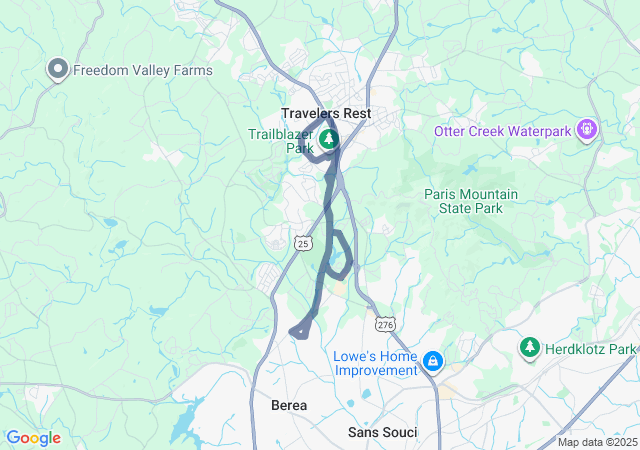Click the Otter Creek Waterpark text label

click(502, 131)
